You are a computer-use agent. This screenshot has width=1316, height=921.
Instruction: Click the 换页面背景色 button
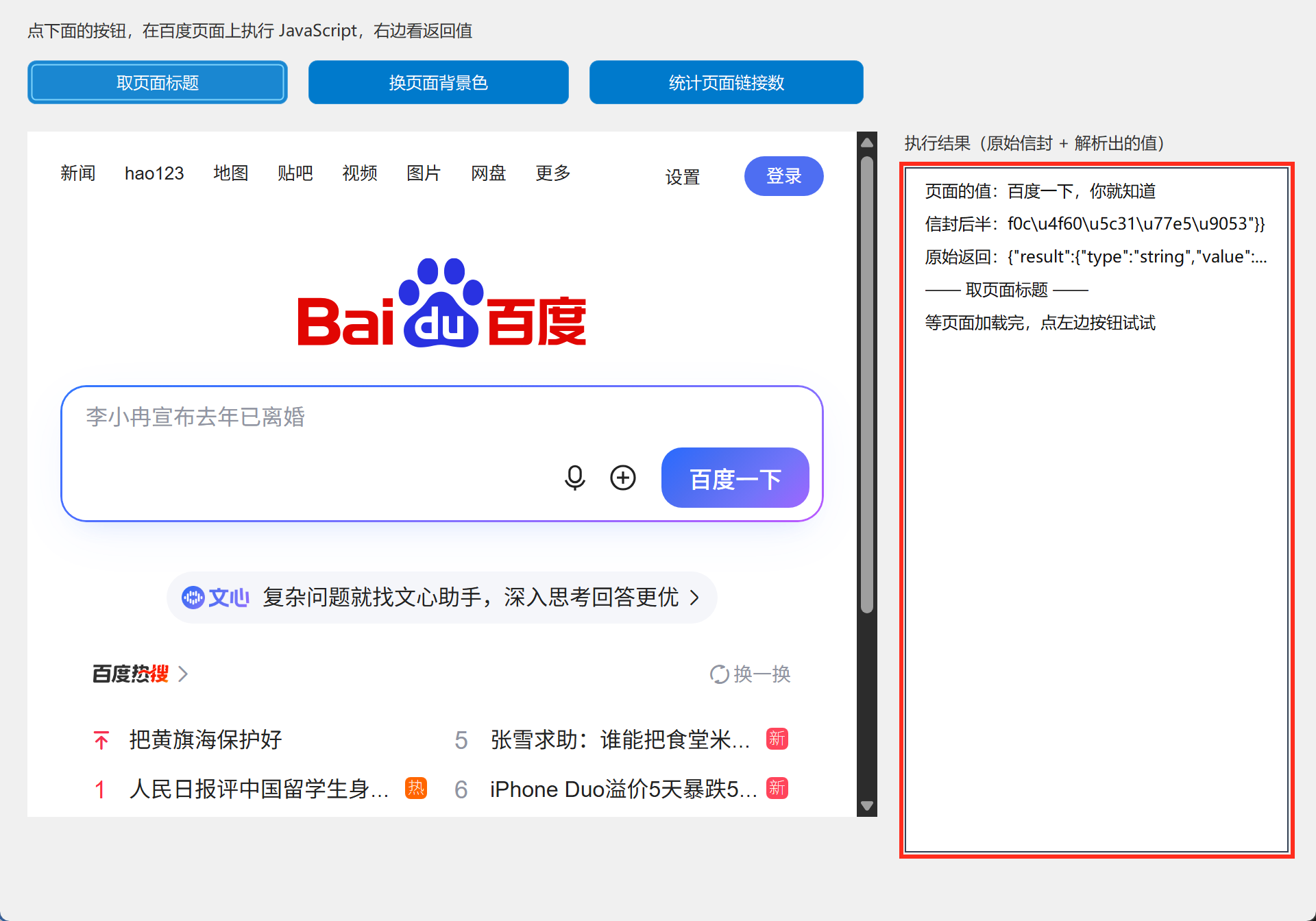coord(439,82)
